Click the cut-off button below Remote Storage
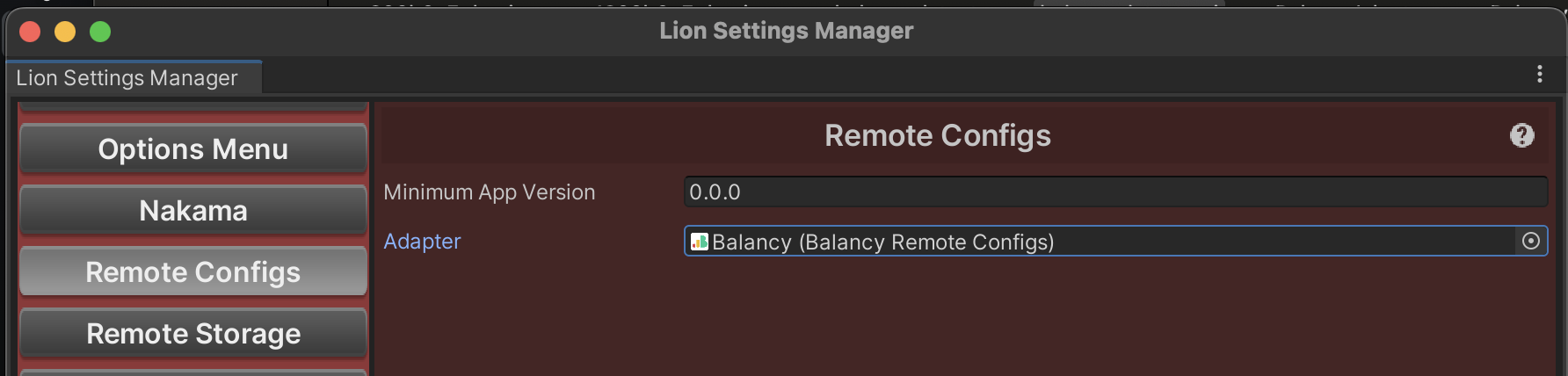 click(x=192, y=372)
